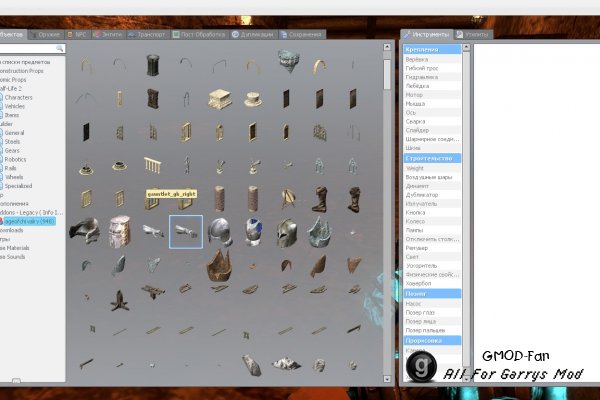Screen dimensions: 600x400
Task: Spawn the dark green pillar prop
Action: point(153,65)
